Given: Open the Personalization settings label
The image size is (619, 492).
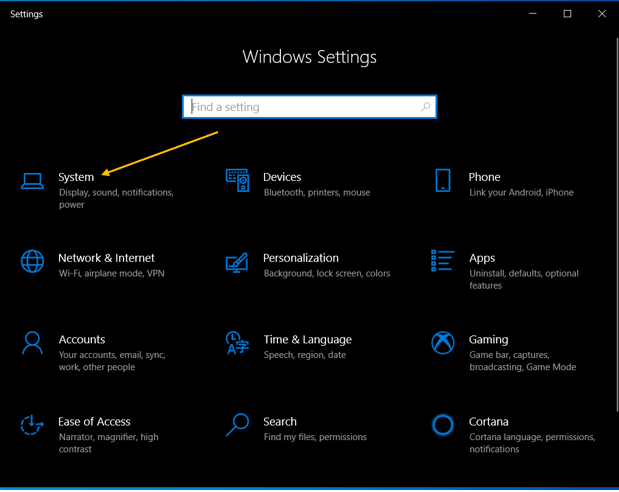Looking at the screenshot, I should [300, 258].
